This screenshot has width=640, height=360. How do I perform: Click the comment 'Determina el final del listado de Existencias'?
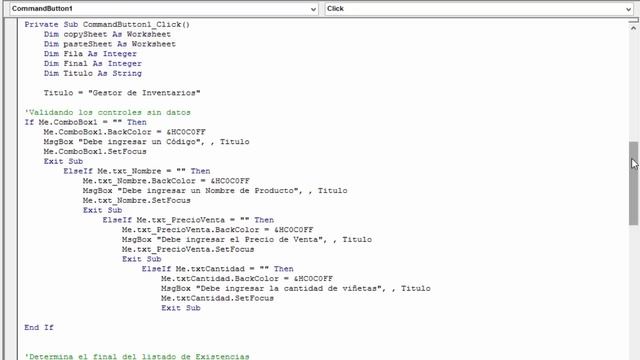(137, 356)
